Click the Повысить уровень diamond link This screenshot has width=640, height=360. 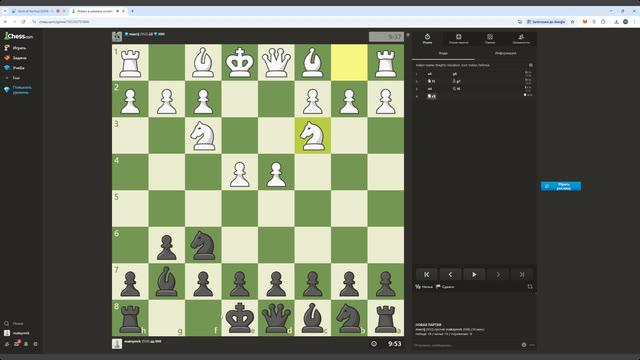[x=18, y=90]
